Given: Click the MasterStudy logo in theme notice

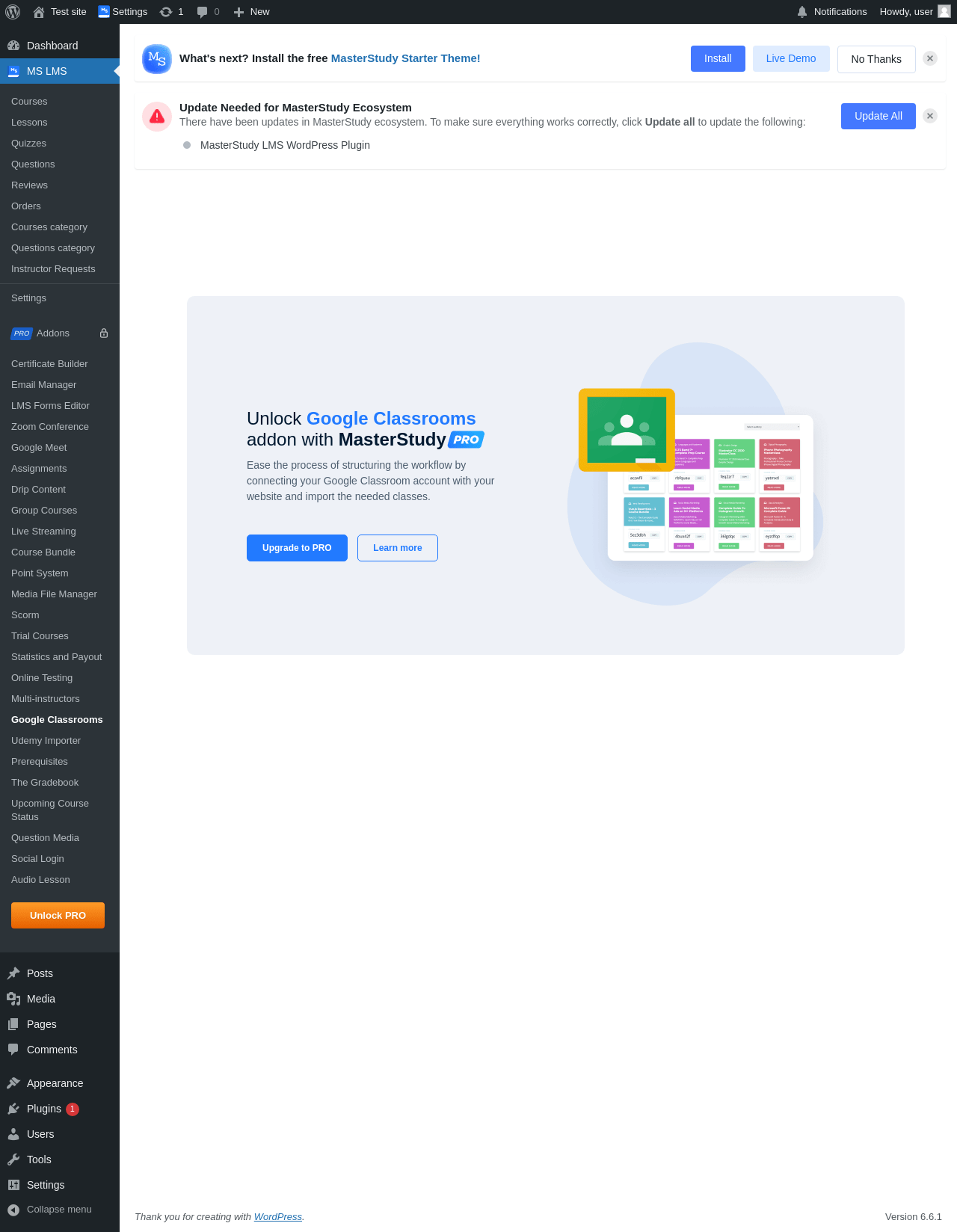Looking at the screenshot, I should tap(157, 58).
